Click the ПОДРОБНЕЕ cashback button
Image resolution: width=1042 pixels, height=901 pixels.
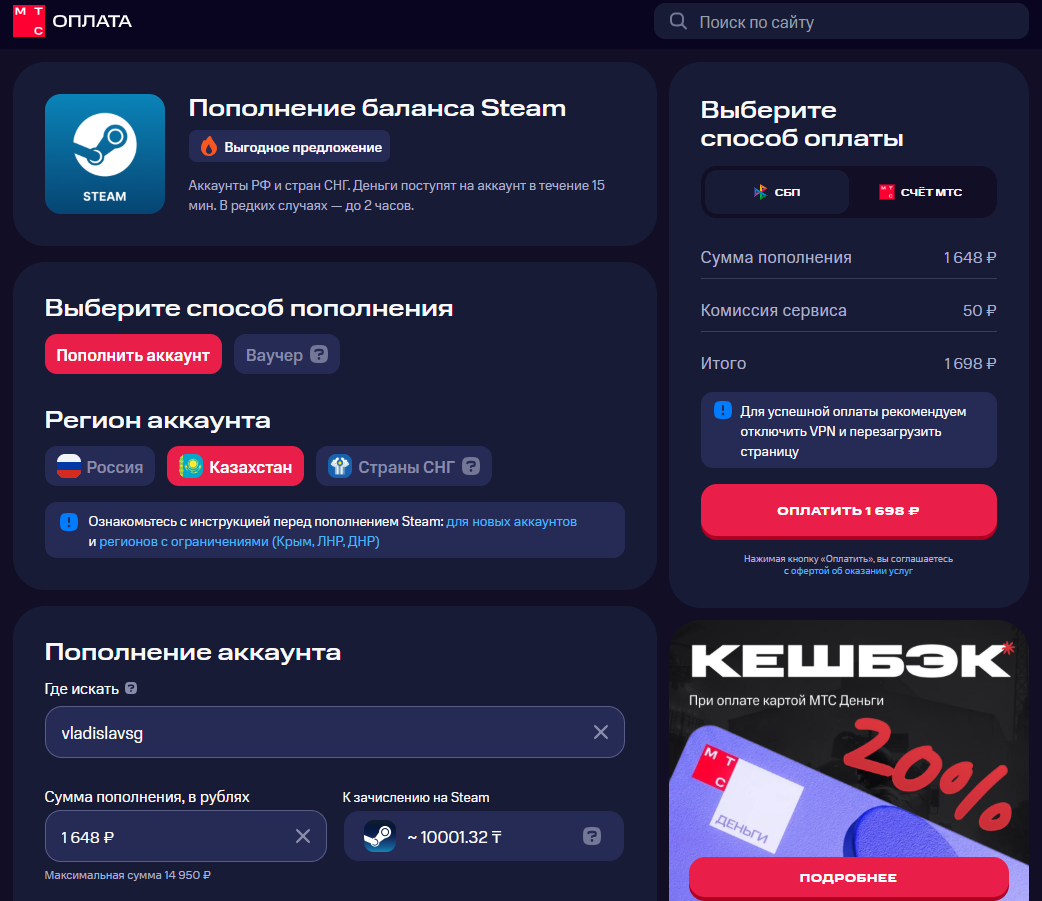(x=849, y=878)
